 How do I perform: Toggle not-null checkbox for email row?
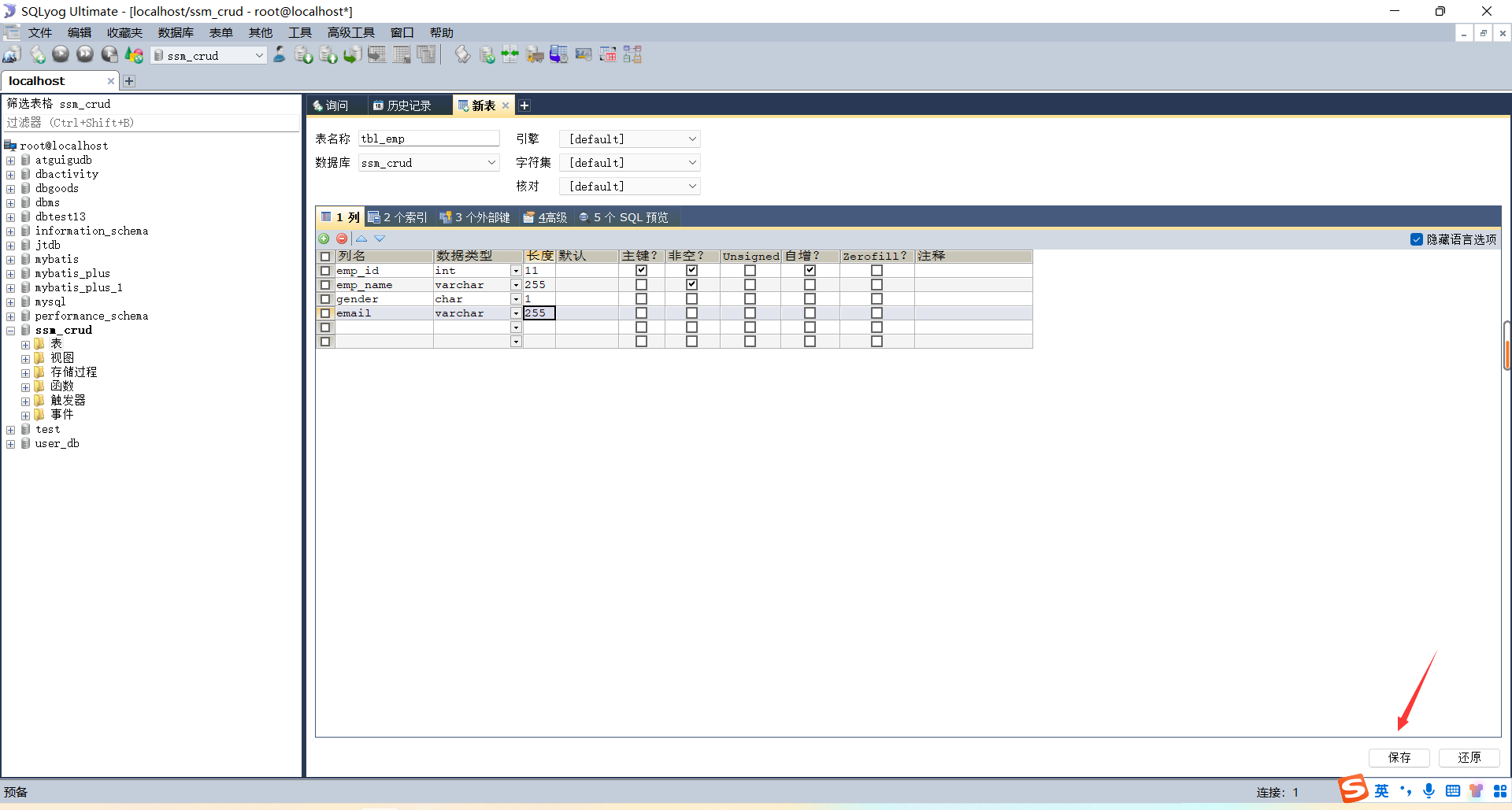click(x=691, y=313)
